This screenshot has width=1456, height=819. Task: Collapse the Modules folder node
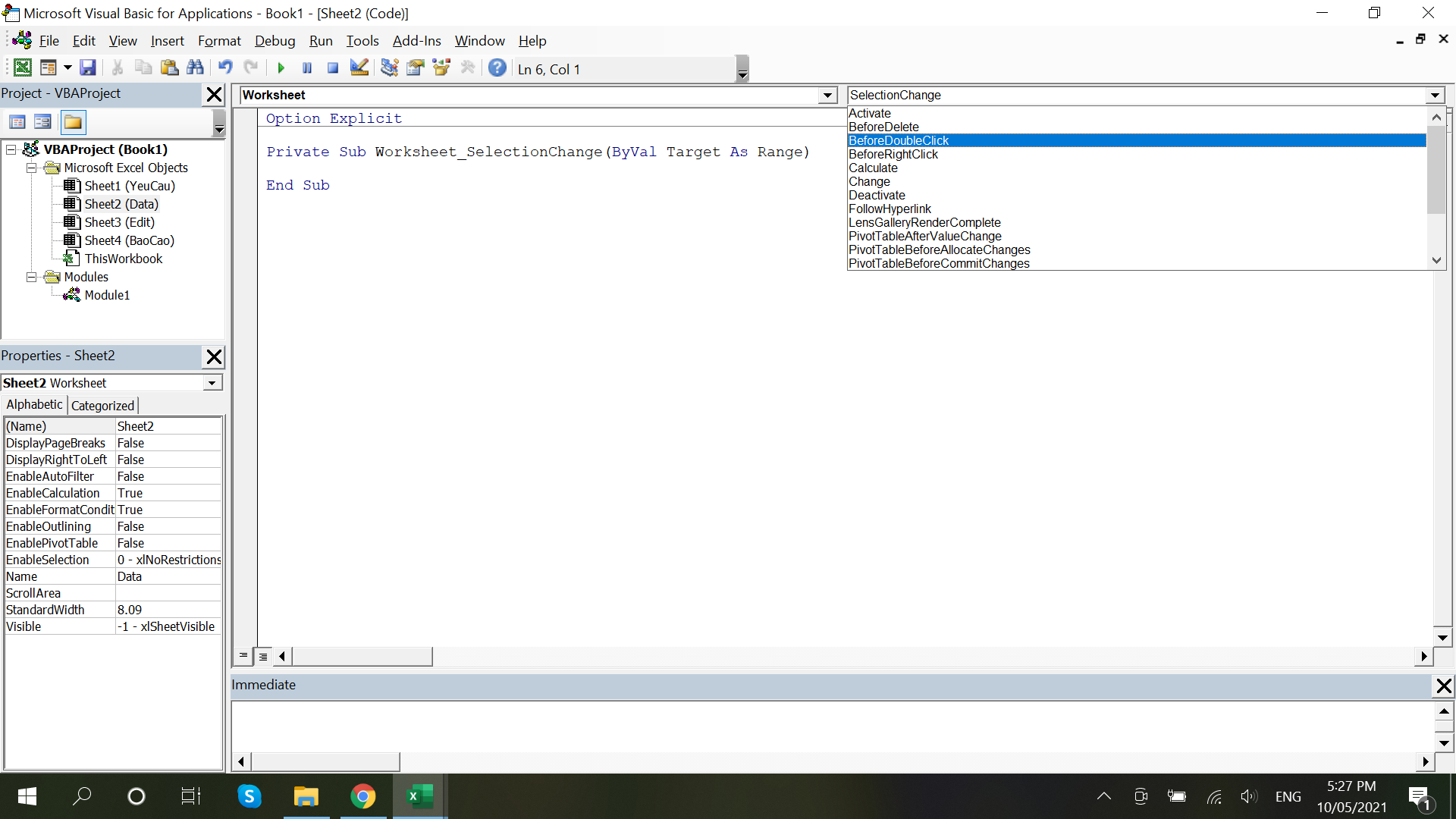coord(32,277)
